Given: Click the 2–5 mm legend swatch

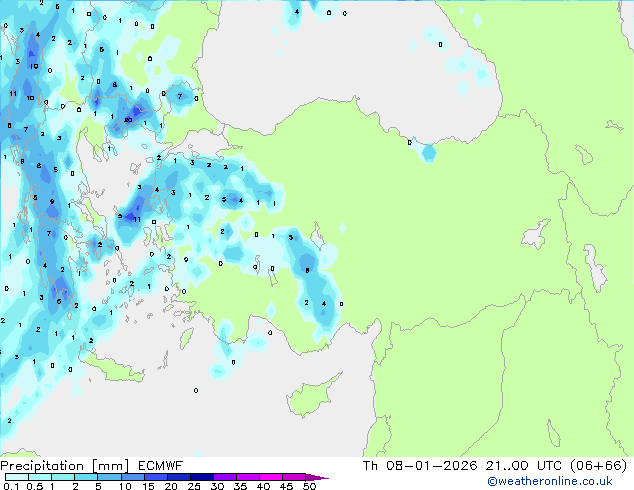Looking at the screenshot, I should pos(86,477).
